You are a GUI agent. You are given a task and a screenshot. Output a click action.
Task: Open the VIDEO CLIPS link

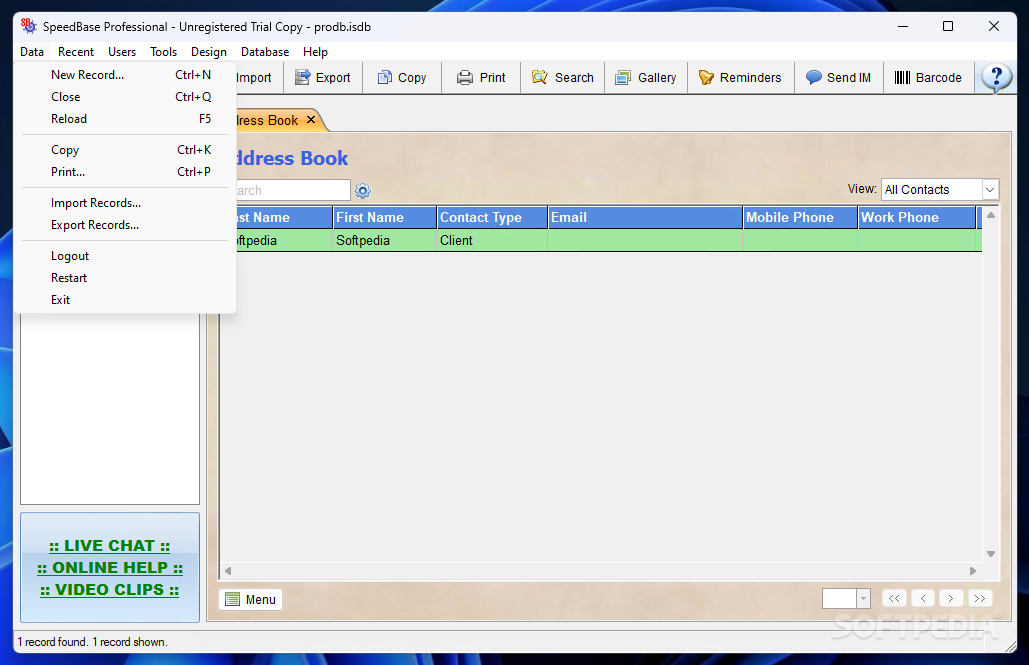pyautogui.click(x=110, y=590)
